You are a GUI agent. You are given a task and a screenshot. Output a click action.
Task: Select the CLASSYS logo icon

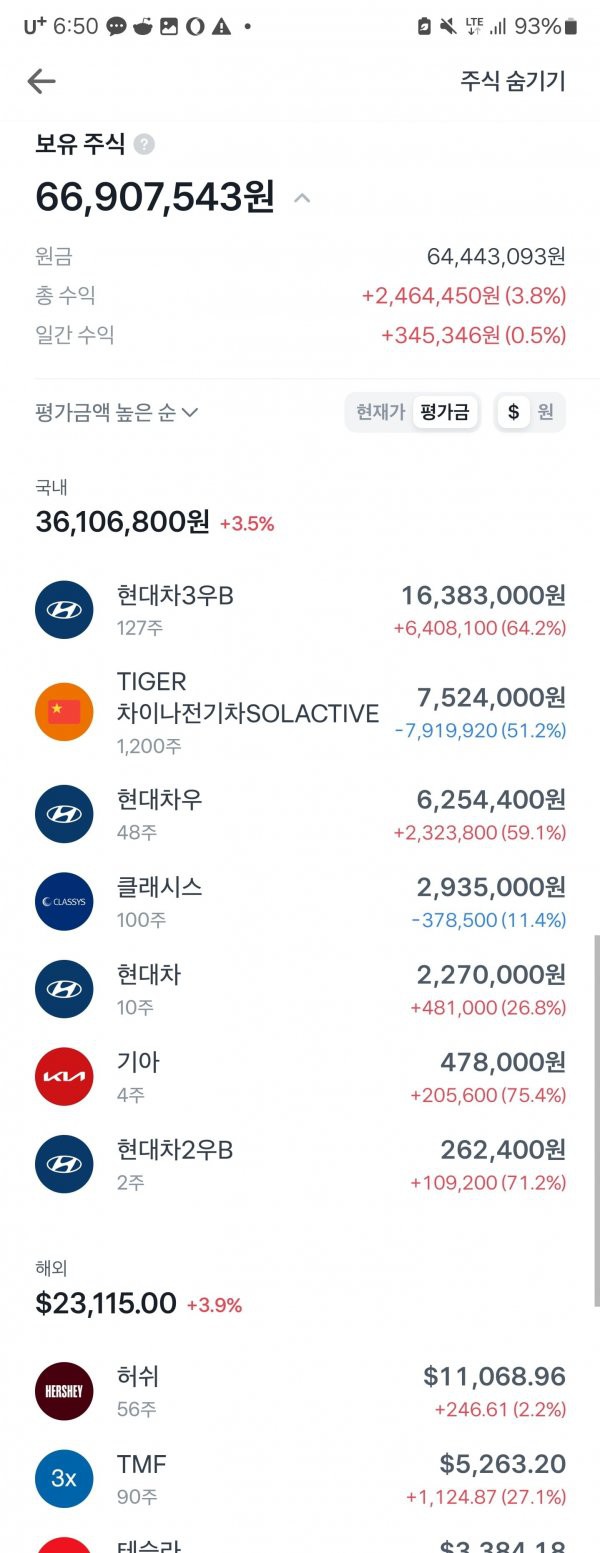64,902
